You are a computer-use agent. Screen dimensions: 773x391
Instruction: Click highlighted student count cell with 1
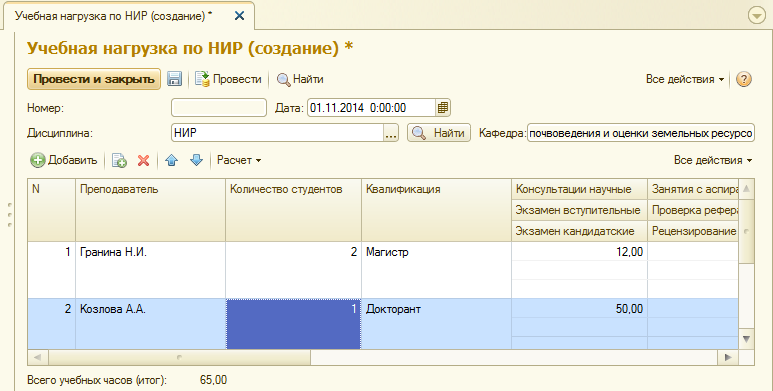click(293, 324)
